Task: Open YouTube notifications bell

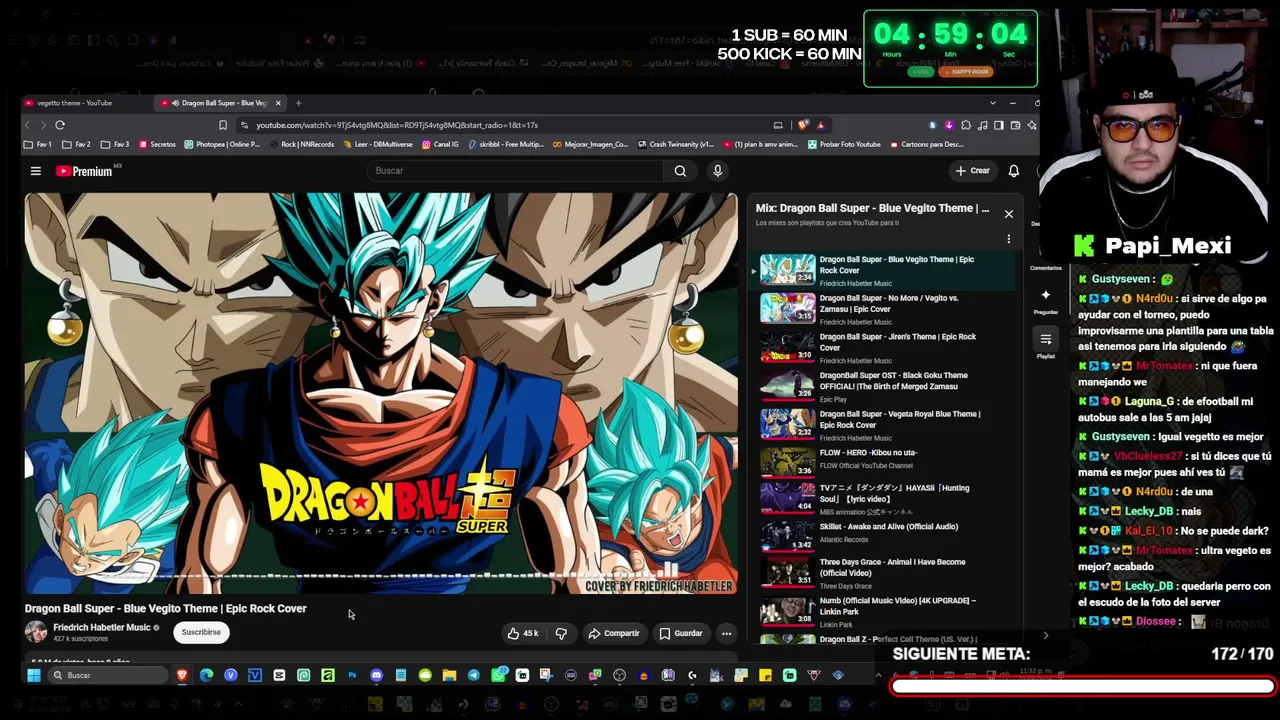Action: coord(1013,171)
